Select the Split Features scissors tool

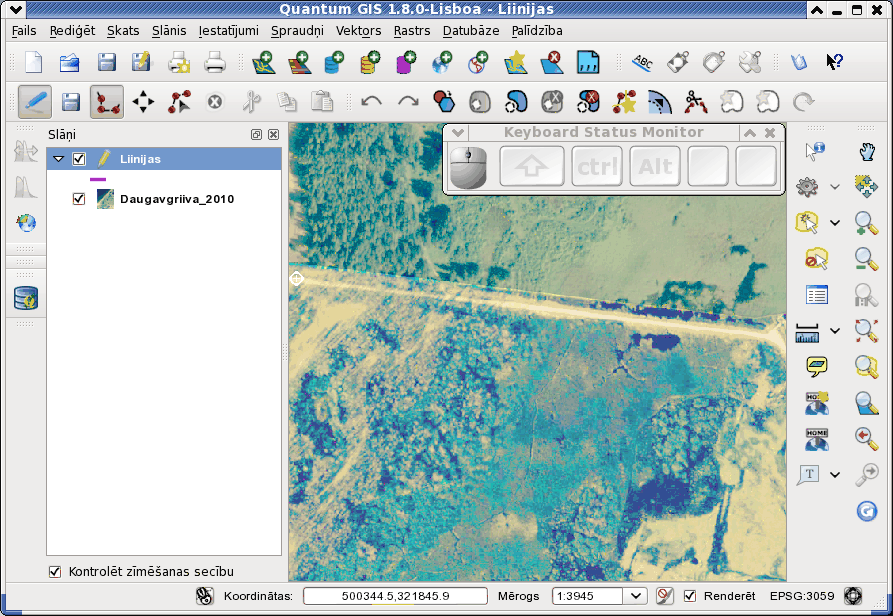pos(695,102)
